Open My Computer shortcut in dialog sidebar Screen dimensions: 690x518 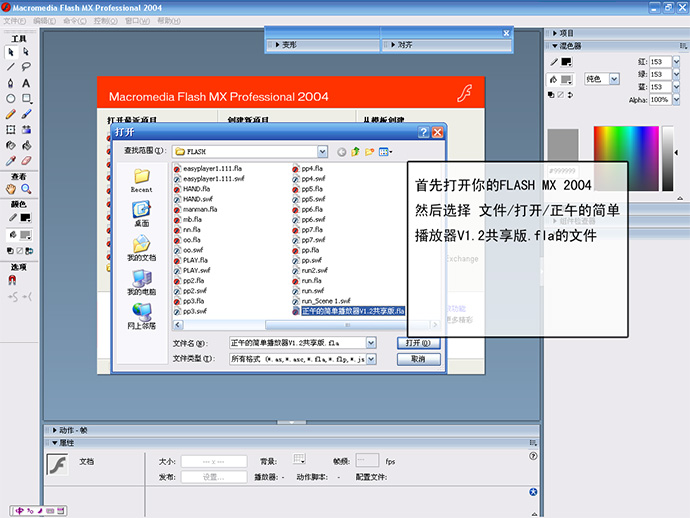[x=142, y=282]
